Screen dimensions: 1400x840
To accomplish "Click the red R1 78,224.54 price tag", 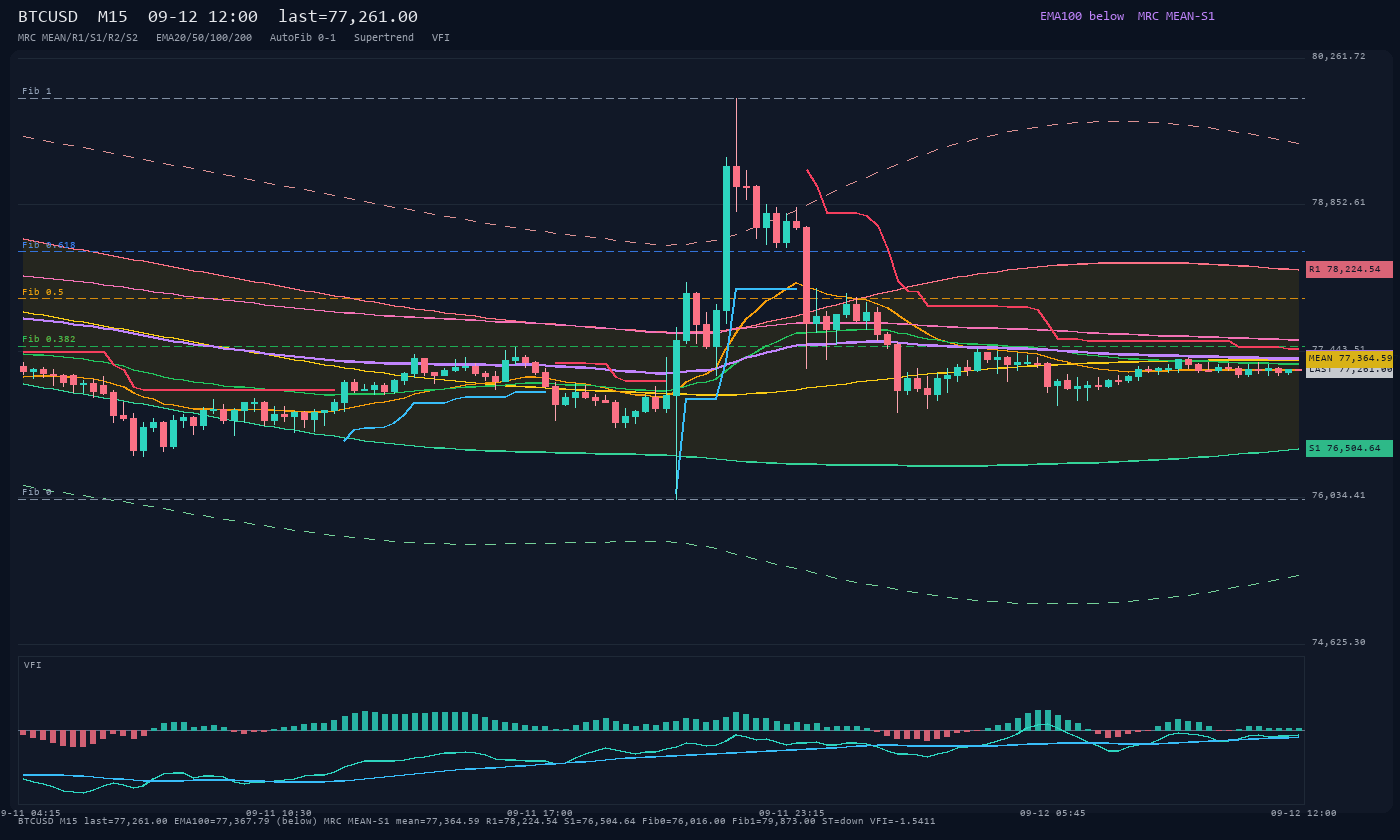I will point(1349,269).
